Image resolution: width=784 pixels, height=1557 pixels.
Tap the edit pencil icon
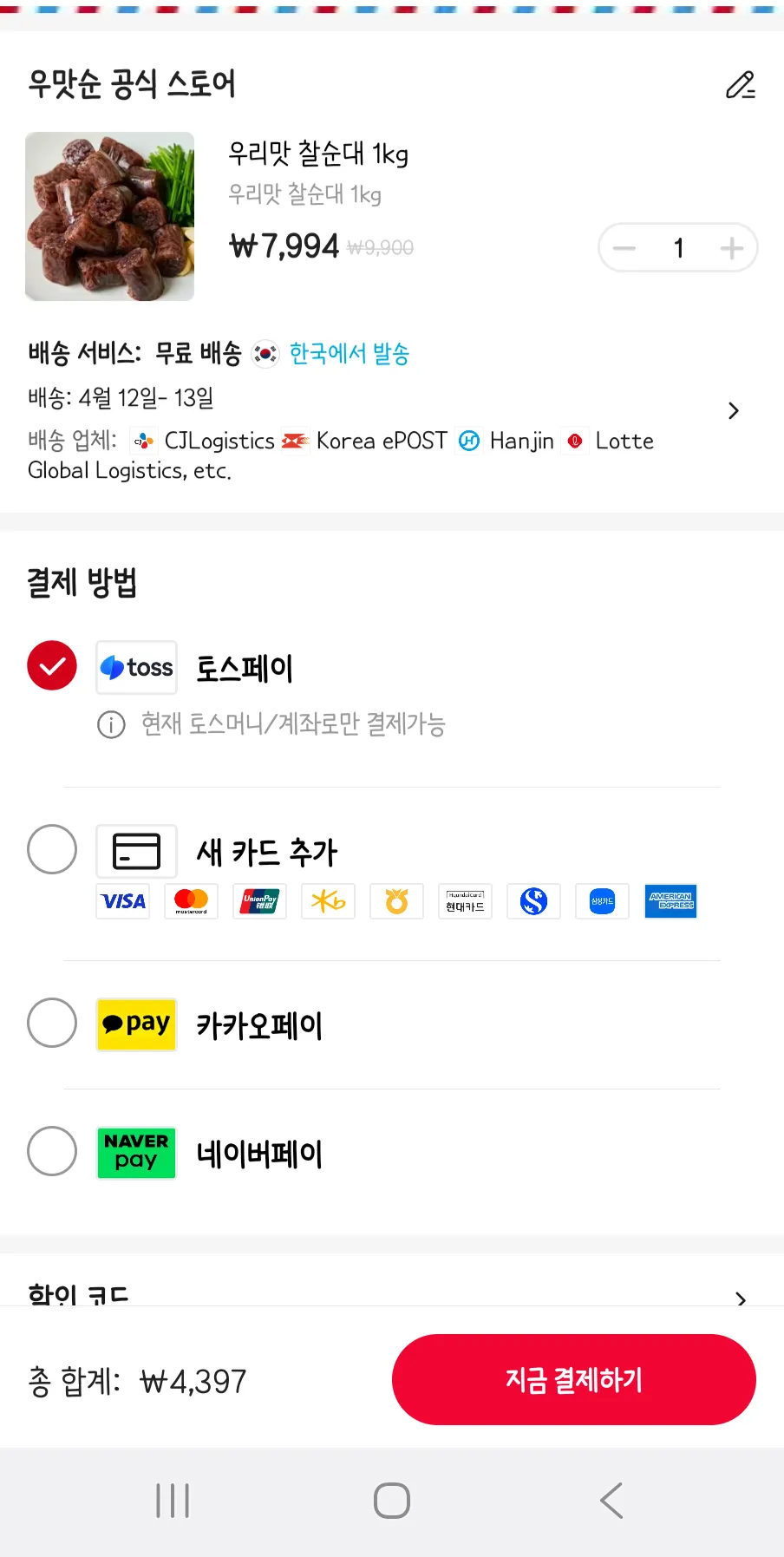click(x=740, y=85)
